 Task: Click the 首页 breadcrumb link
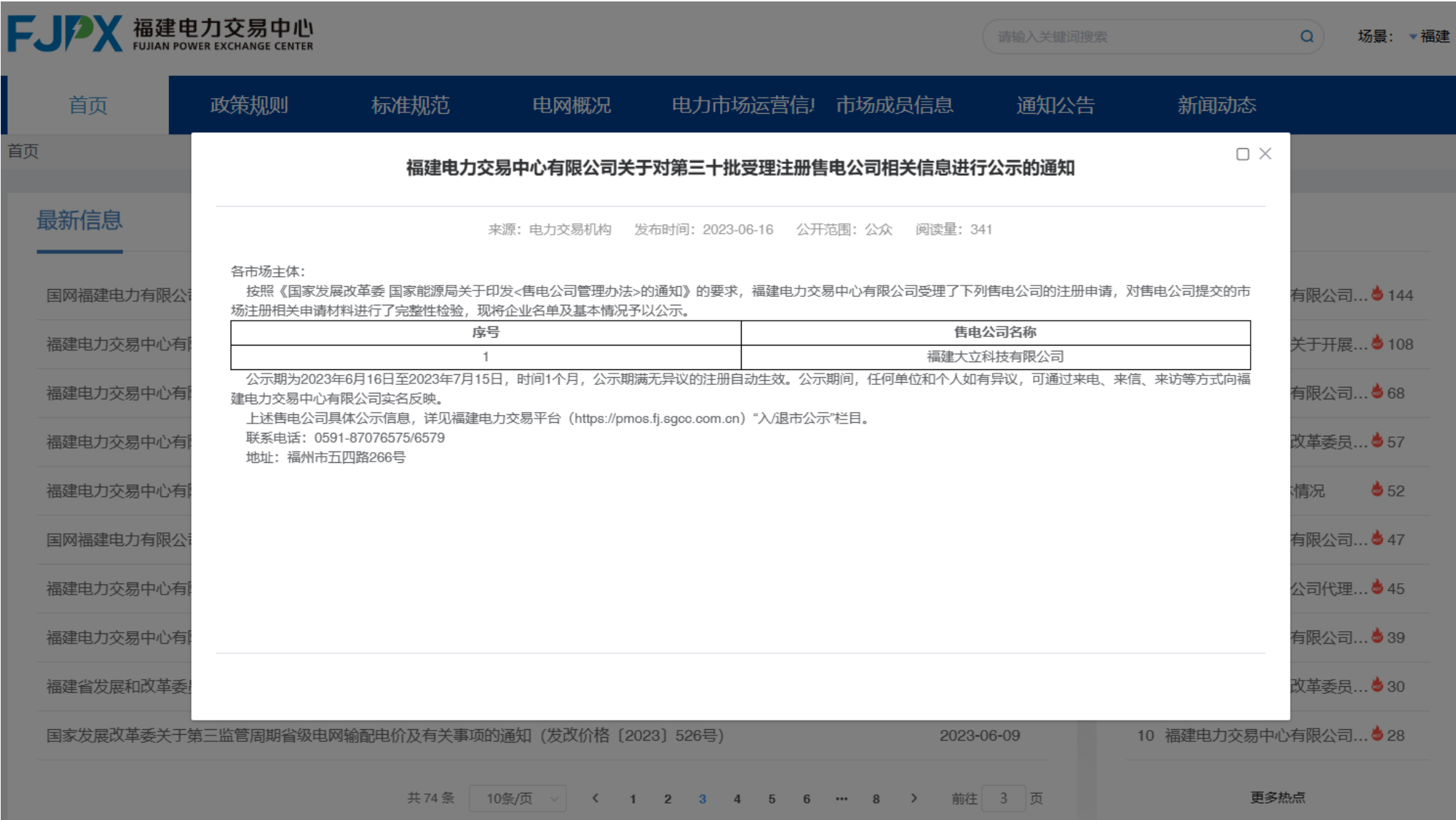click(x=23, y=151)
